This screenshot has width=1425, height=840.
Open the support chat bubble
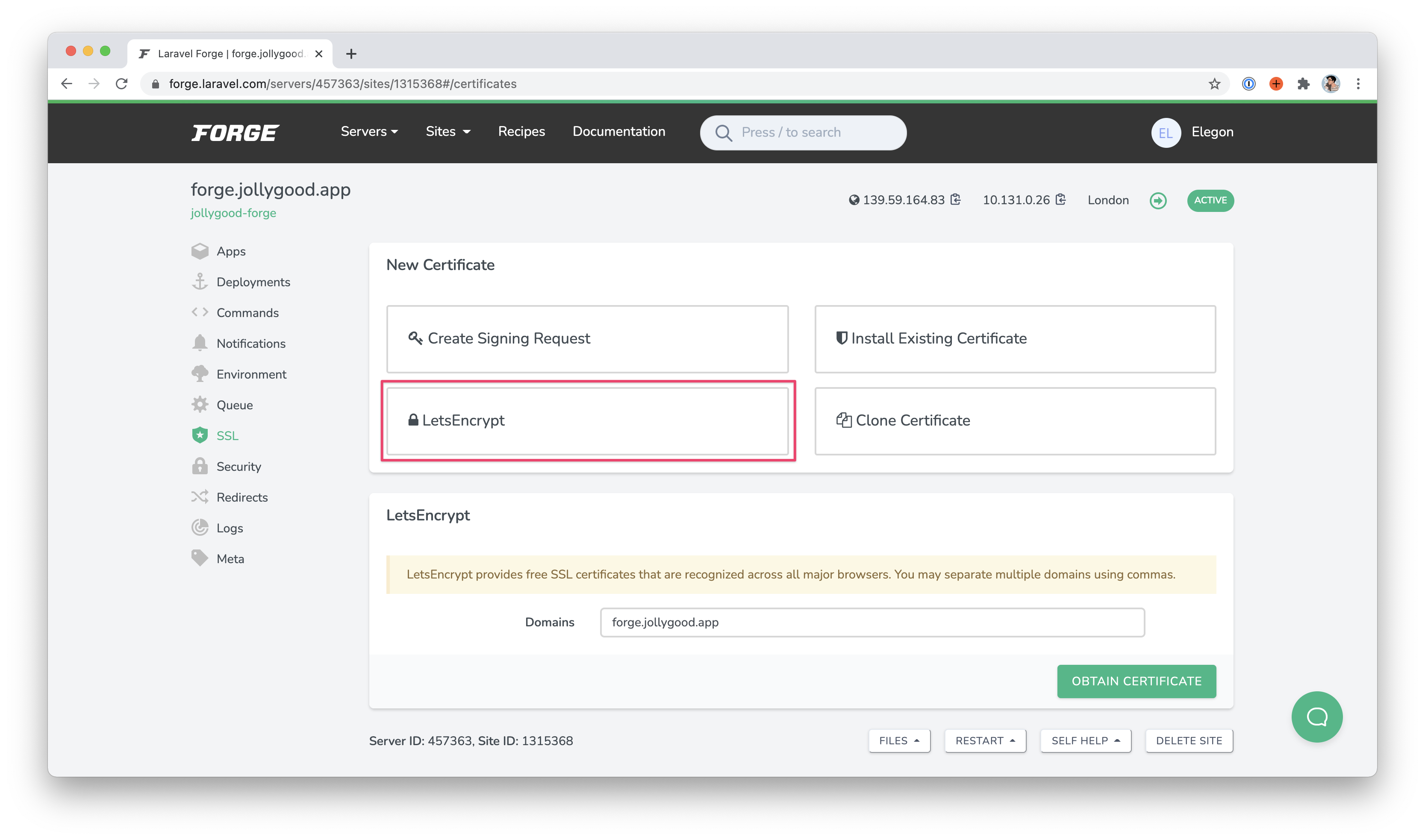click(1317, 717)
